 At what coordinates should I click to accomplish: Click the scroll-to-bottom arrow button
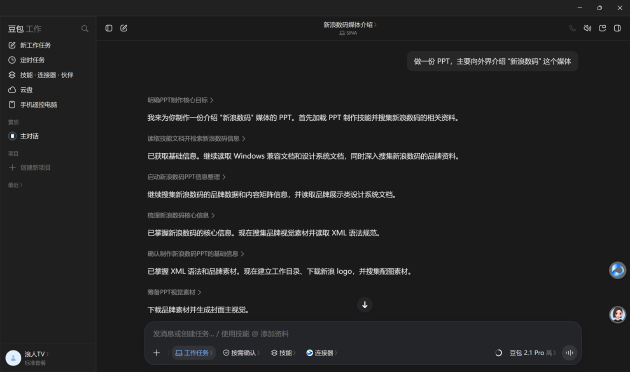(365, 305)
